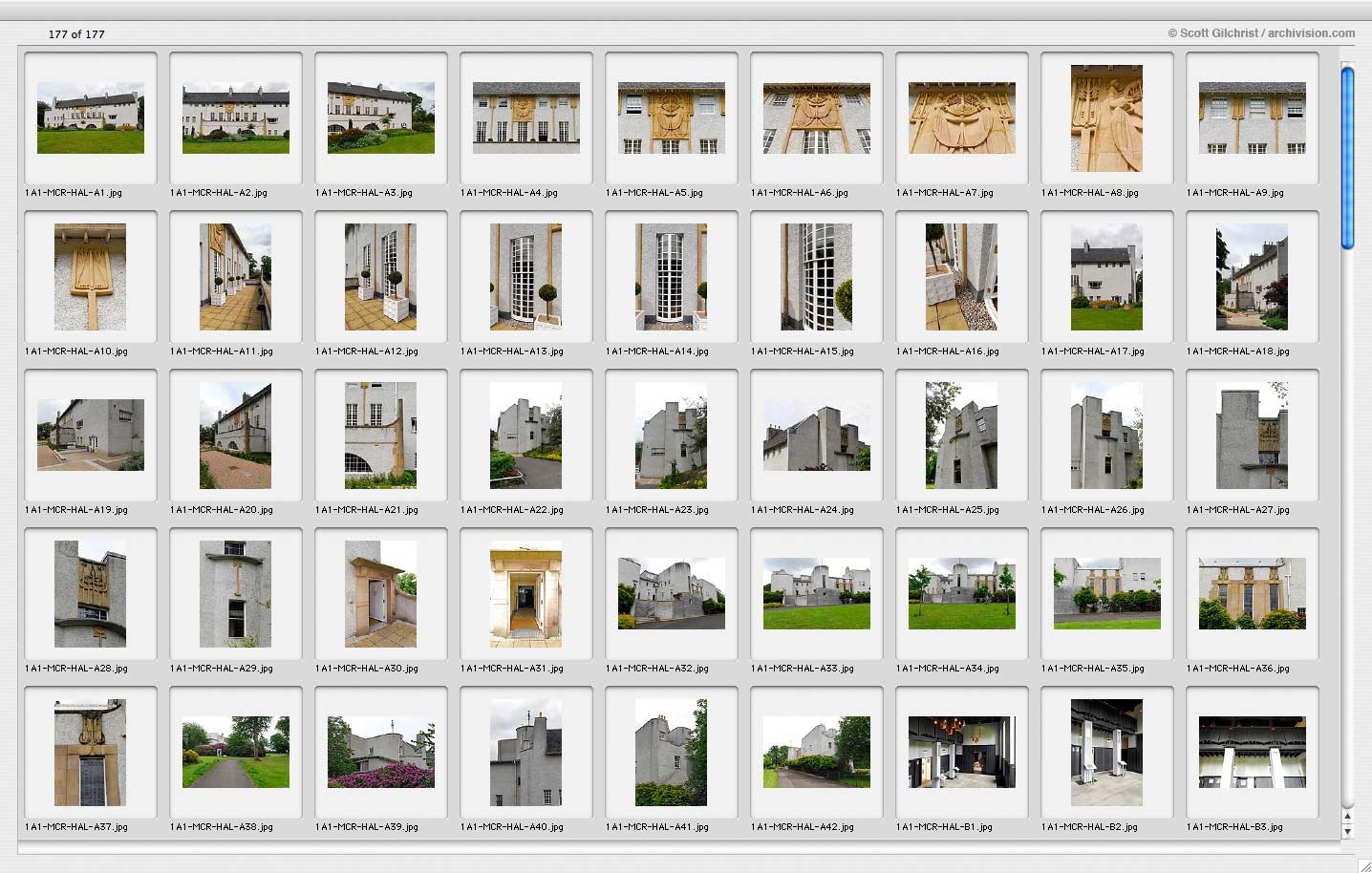This screenshot has width=1372, height=873.
Task: Open thumbnail 1A1-MCR-HAL-A39.jpg
Action: point(381,752)
